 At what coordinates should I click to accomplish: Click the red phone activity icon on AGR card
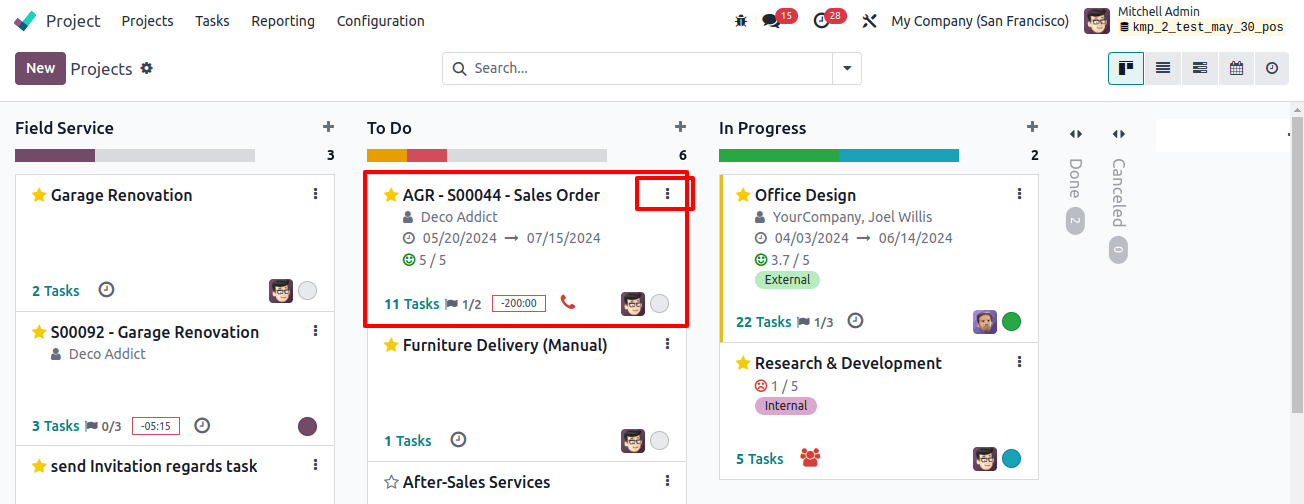(568, 302)
